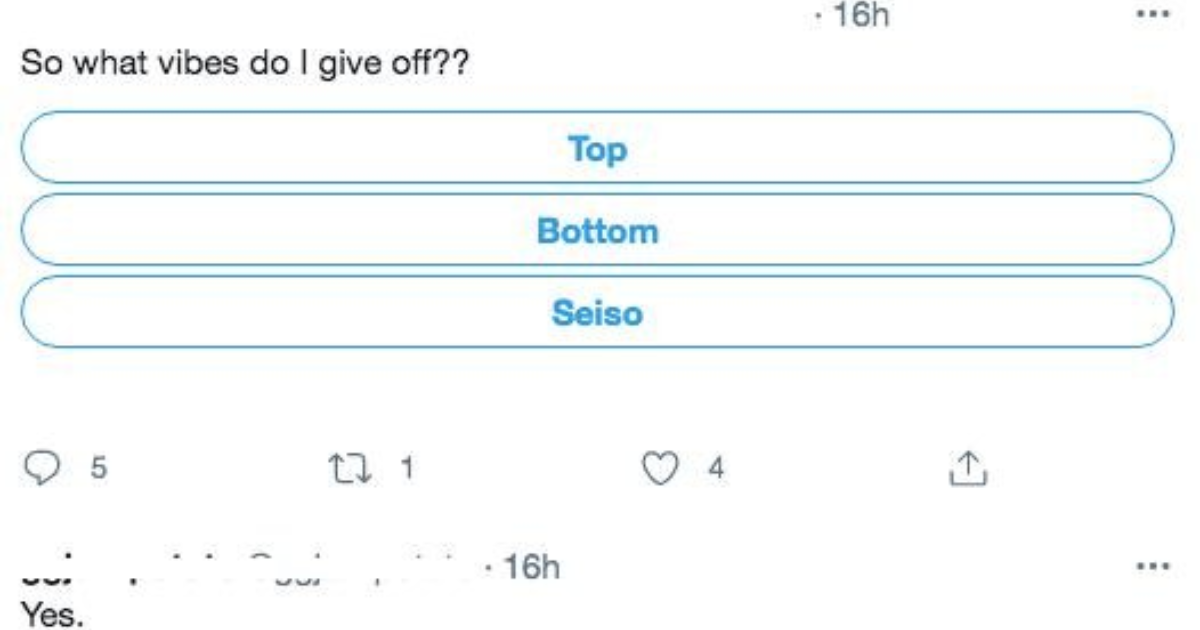Image resolution: width=1200 pixels, height=630 pixels.
Task: Click the like count showing 4
Action: [716, 467]
